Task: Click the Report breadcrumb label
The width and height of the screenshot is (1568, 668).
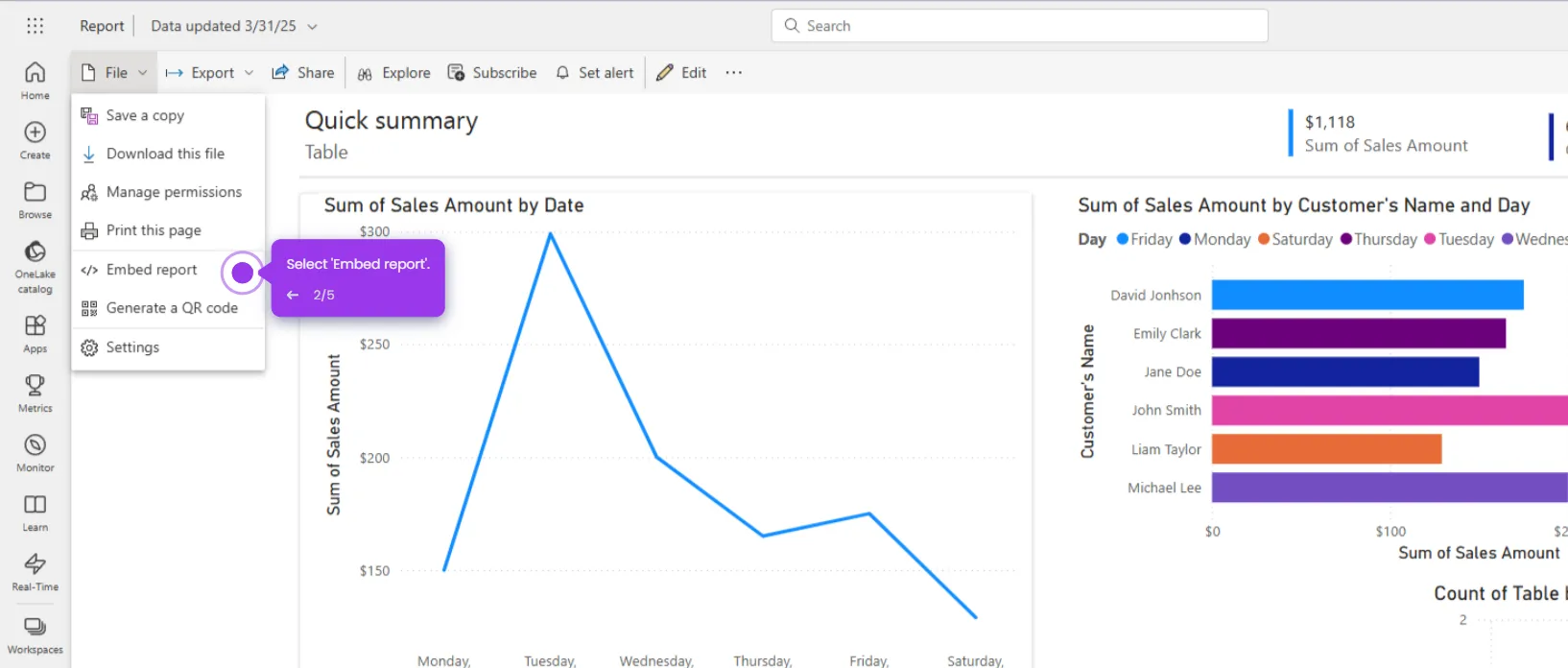Action: 102,26
